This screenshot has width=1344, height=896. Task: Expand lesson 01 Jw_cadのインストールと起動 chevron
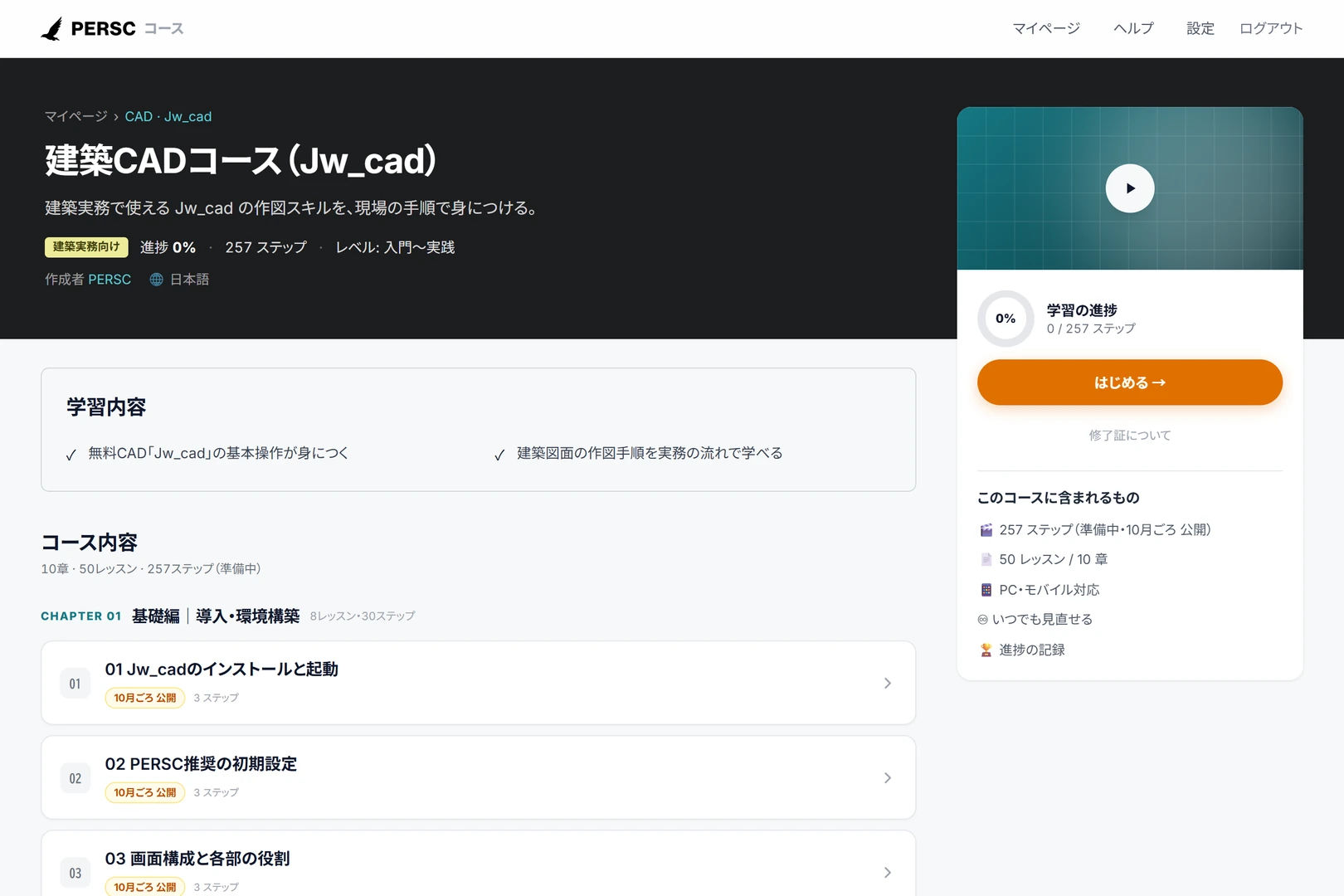(888, 683)
